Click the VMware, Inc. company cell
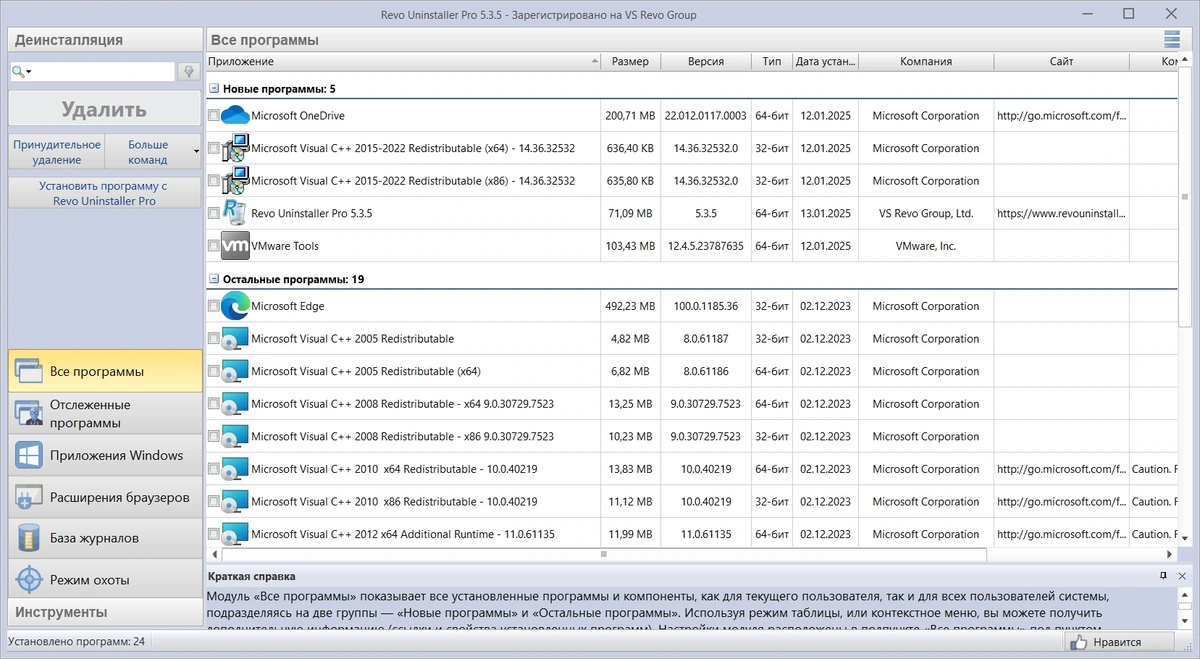 926,246
